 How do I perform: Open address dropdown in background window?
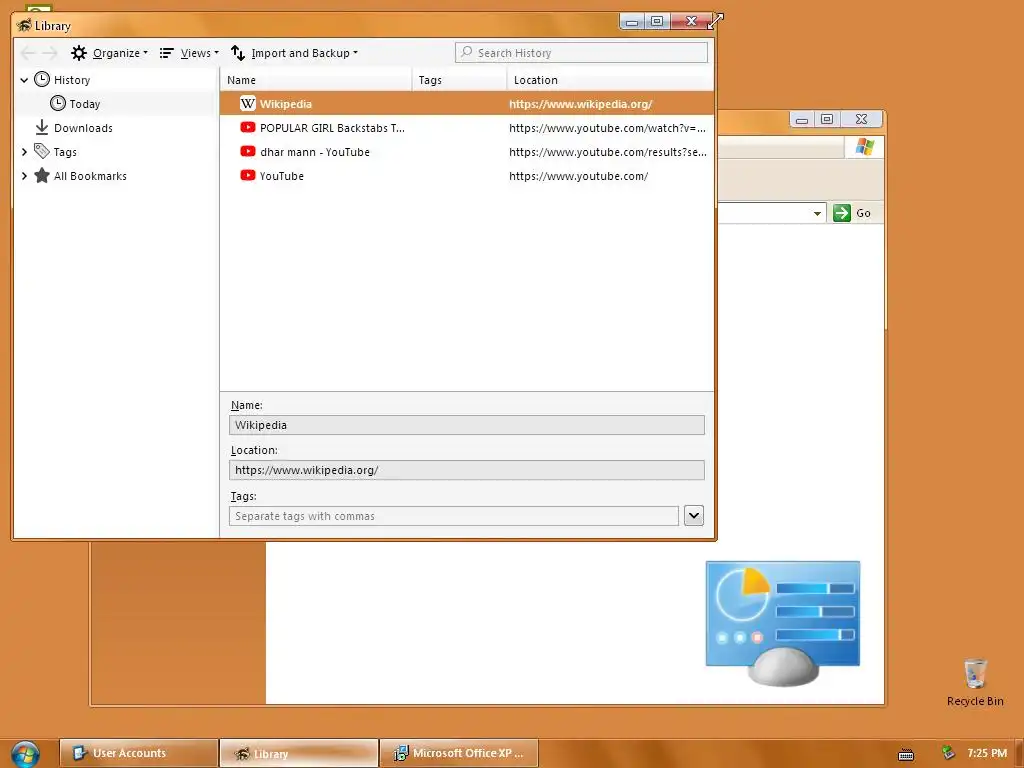pos(817,214)
